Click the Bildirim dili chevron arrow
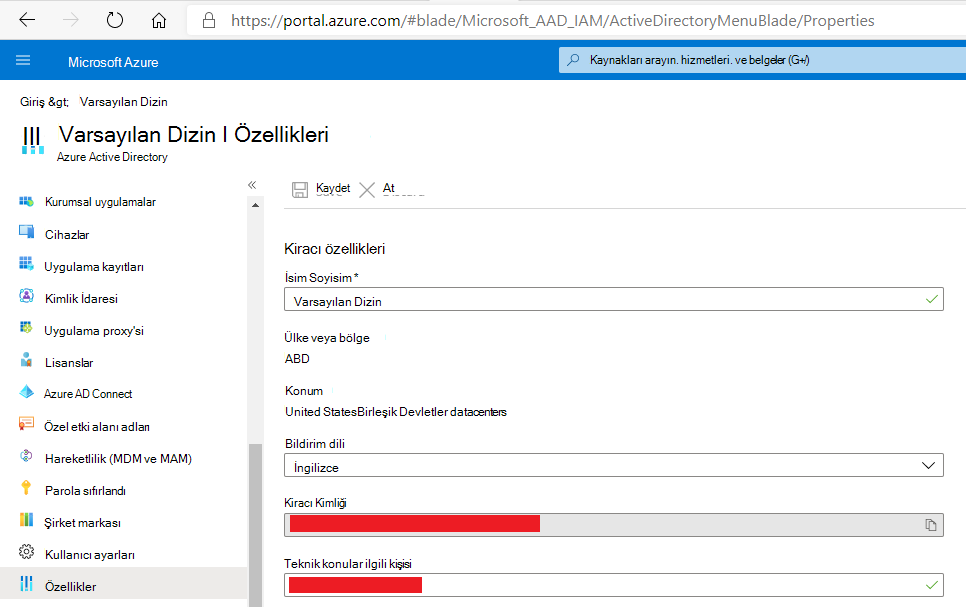Image resolution: width=966 pixels, height=607 pixels. (928, 465)
